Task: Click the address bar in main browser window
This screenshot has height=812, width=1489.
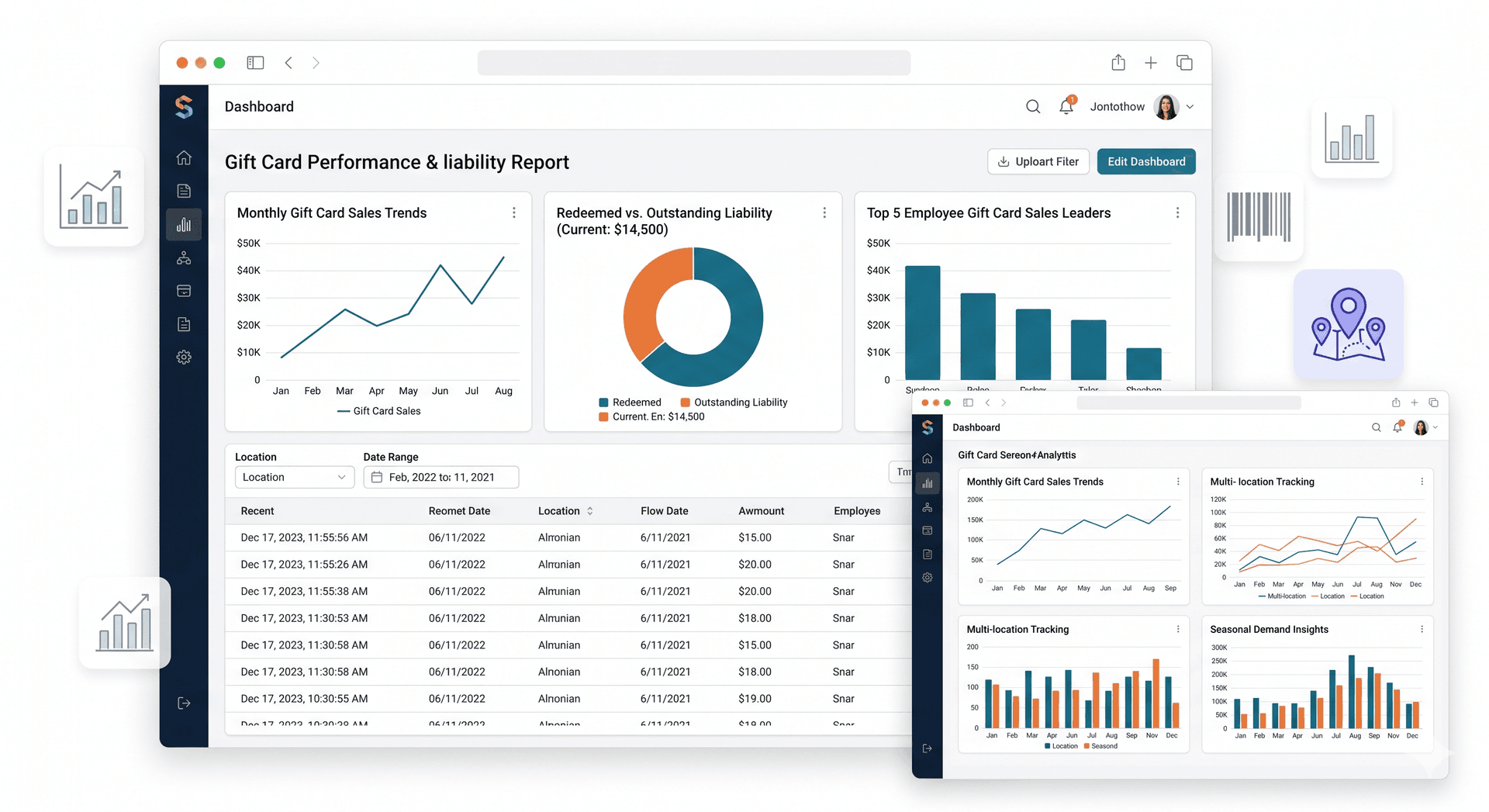Action: [694, 63]
